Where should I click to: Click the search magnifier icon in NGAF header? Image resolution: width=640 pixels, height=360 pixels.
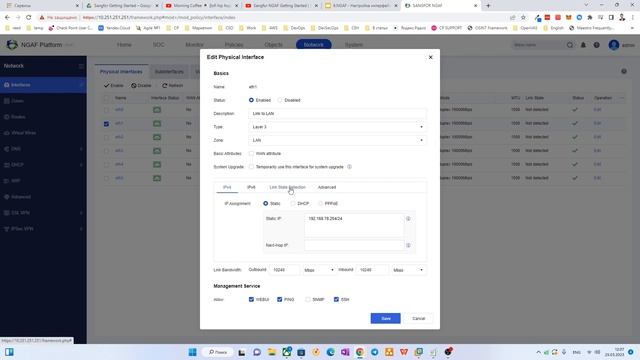[x=570, y=45]
